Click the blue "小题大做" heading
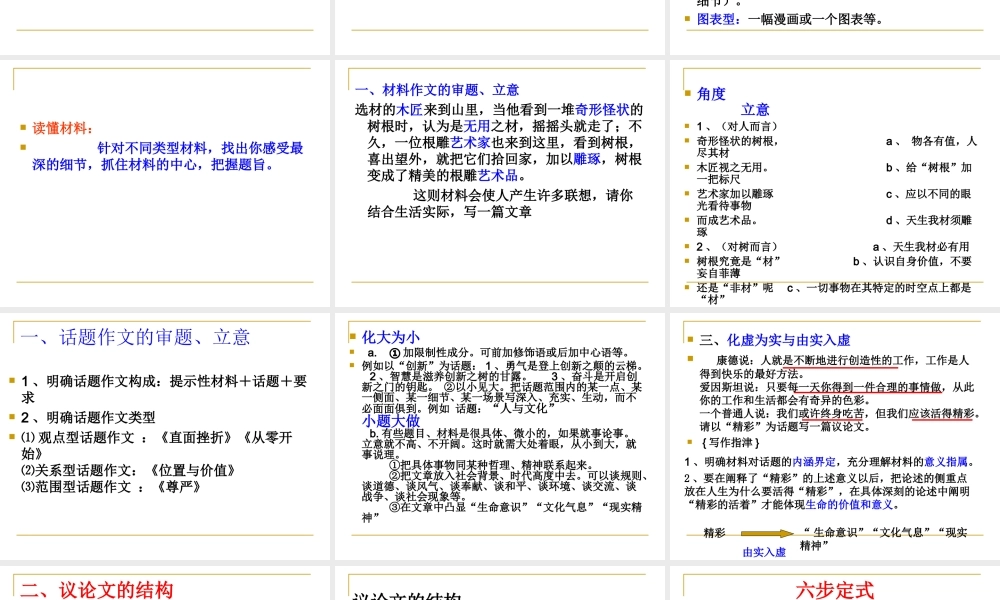1000x600 pixels. tap(391, 421)
